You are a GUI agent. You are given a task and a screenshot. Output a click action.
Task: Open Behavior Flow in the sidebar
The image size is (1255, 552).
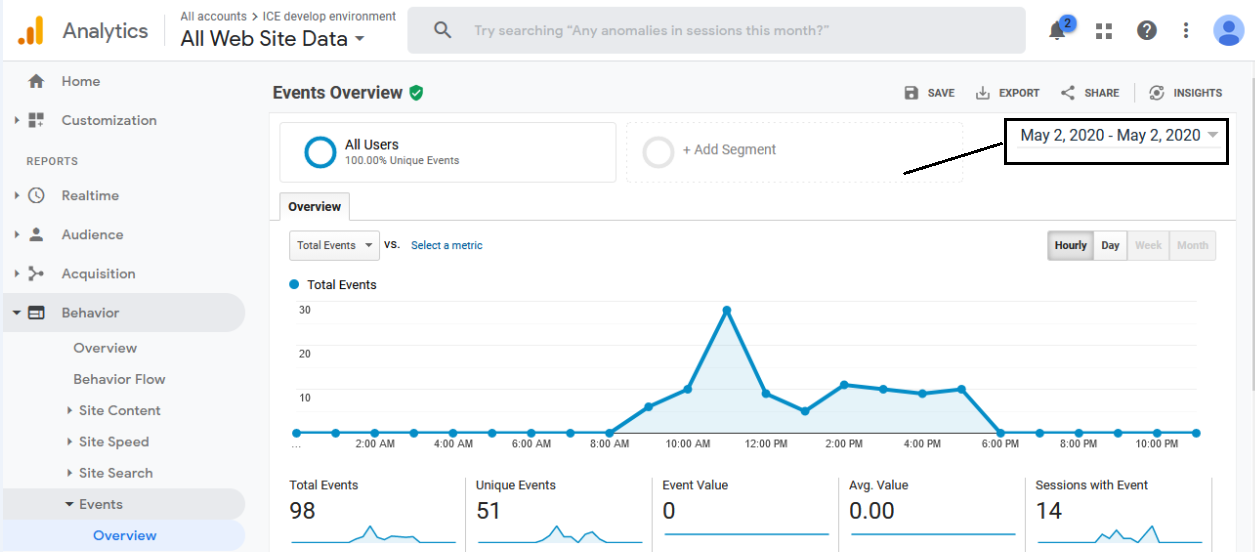tap(119, 379)
